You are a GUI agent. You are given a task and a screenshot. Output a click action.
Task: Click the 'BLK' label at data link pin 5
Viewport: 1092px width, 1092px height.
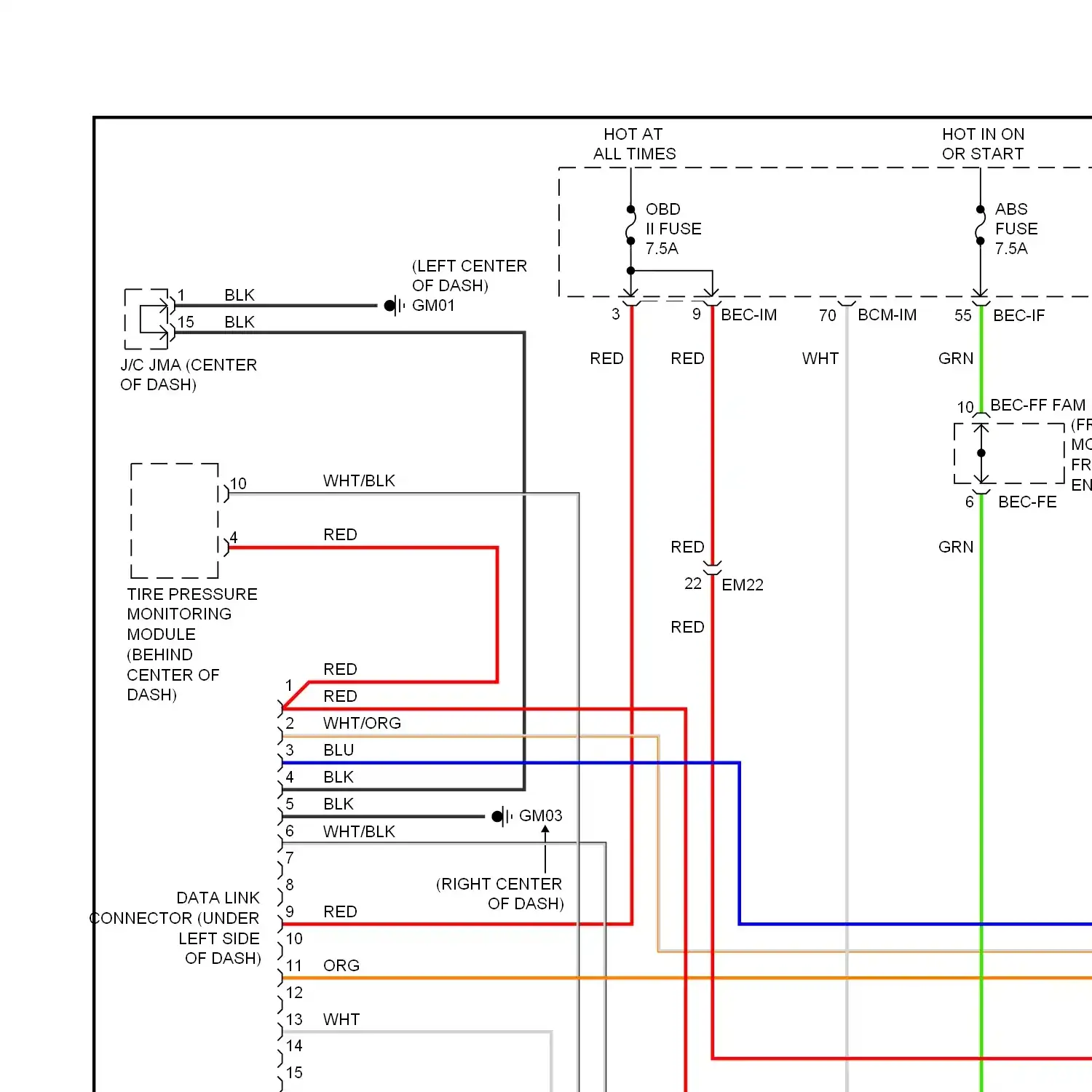pos(339,804)
